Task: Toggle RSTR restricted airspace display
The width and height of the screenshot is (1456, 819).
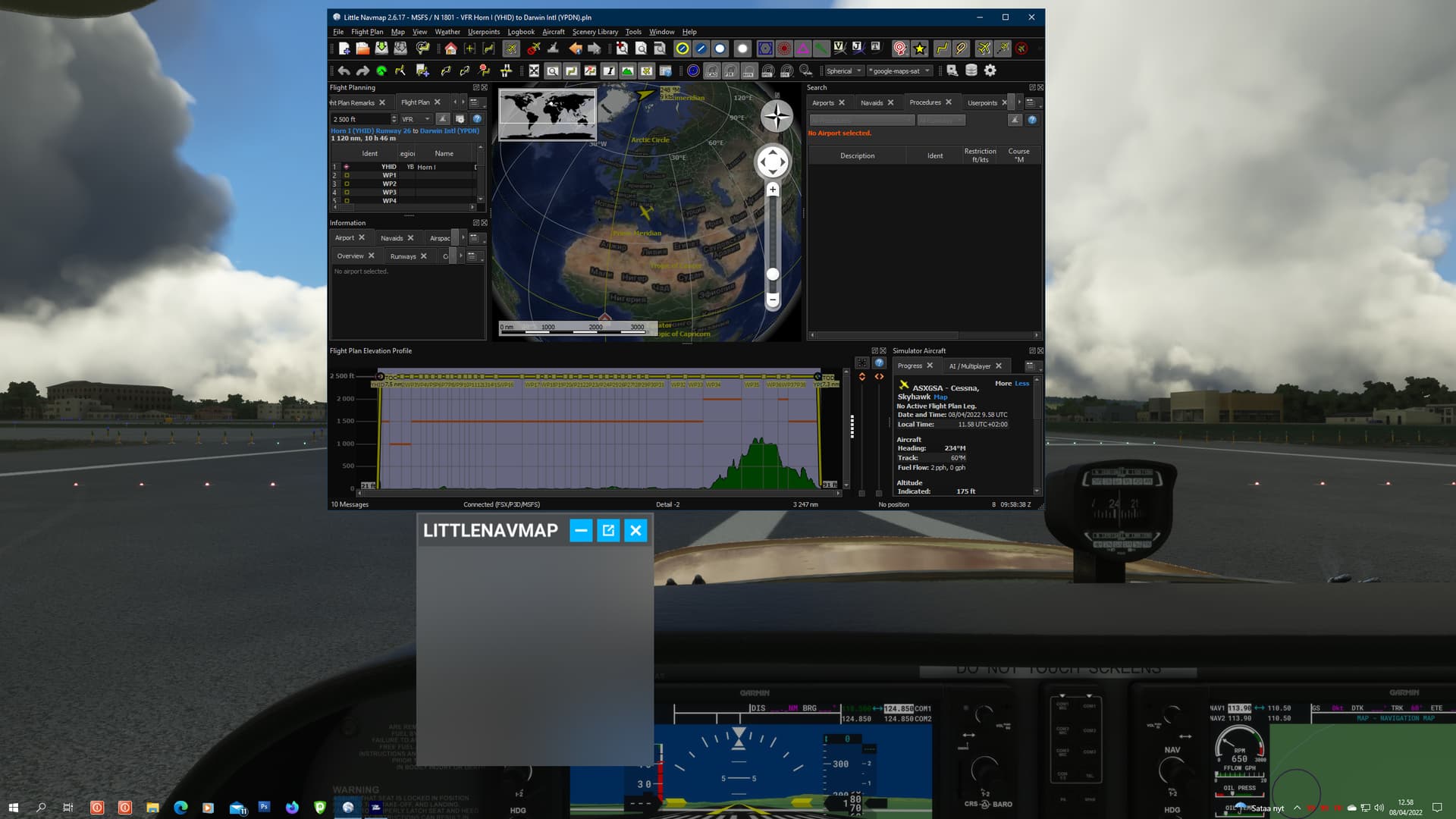Action: coord(748,71)
